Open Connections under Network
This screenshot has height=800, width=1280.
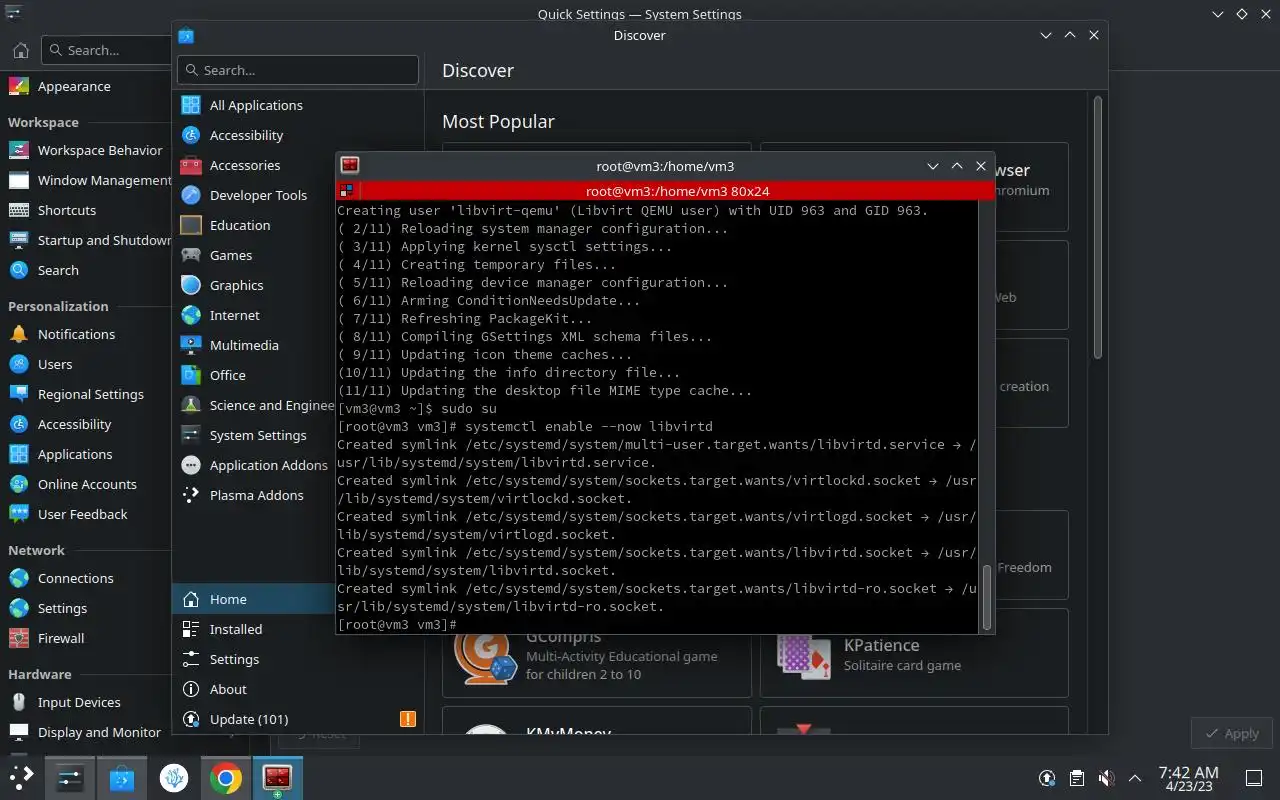(86, 578)
